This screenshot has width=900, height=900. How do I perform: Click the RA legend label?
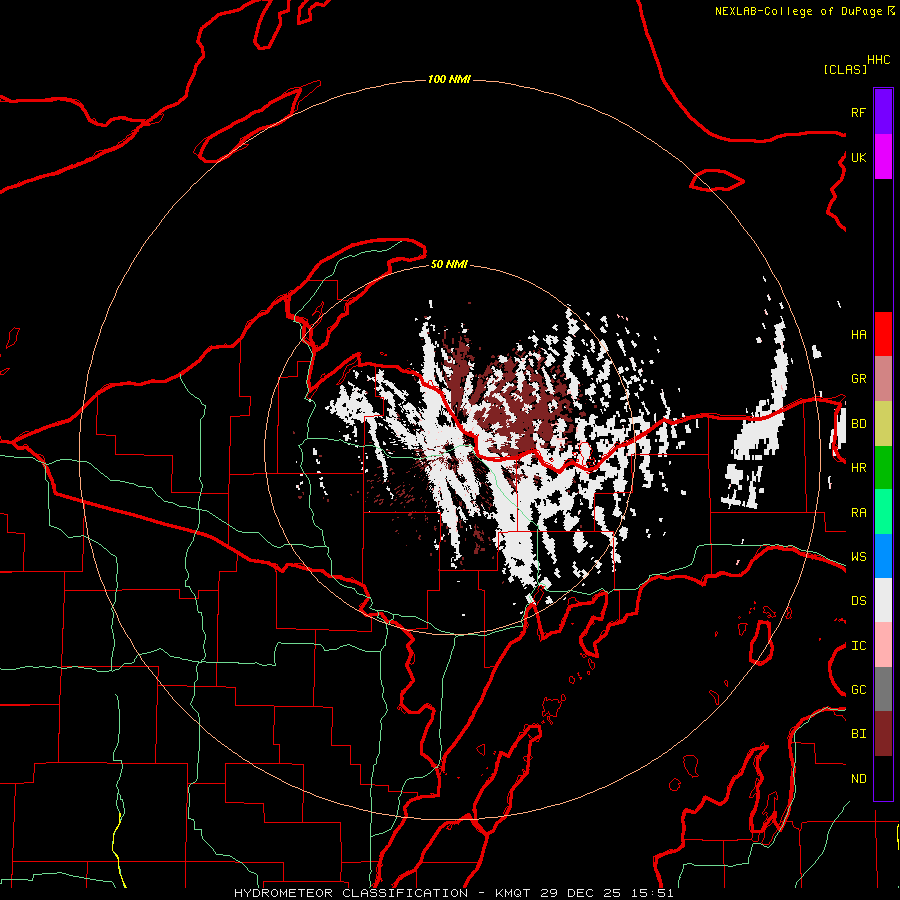[x=858, y=512]
